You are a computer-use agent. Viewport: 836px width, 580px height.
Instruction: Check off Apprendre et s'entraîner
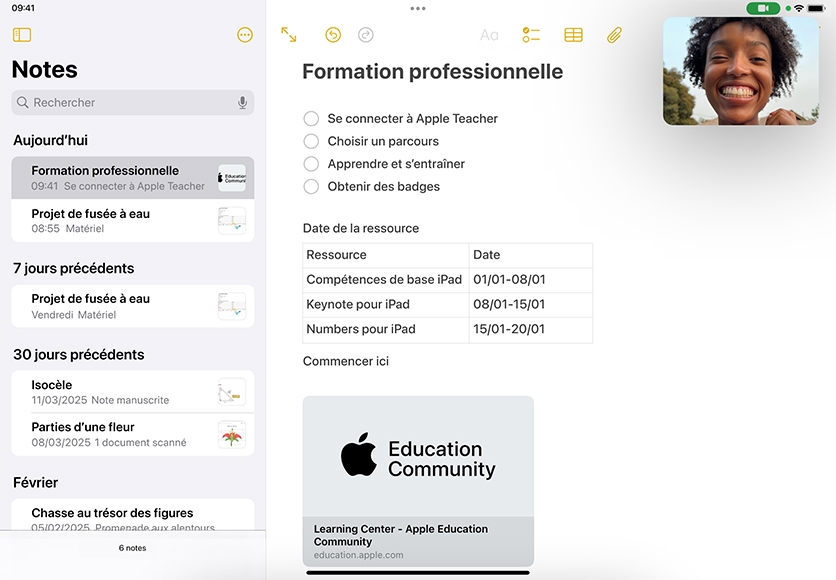click(311, 164)
